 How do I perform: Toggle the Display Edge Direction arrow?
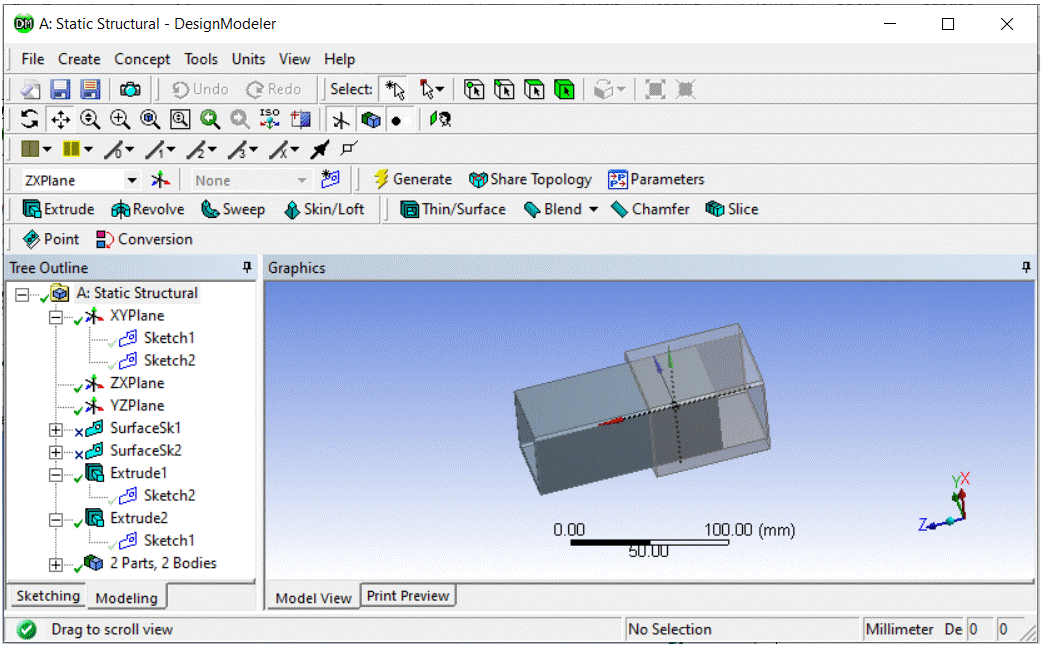coord(320,149)
